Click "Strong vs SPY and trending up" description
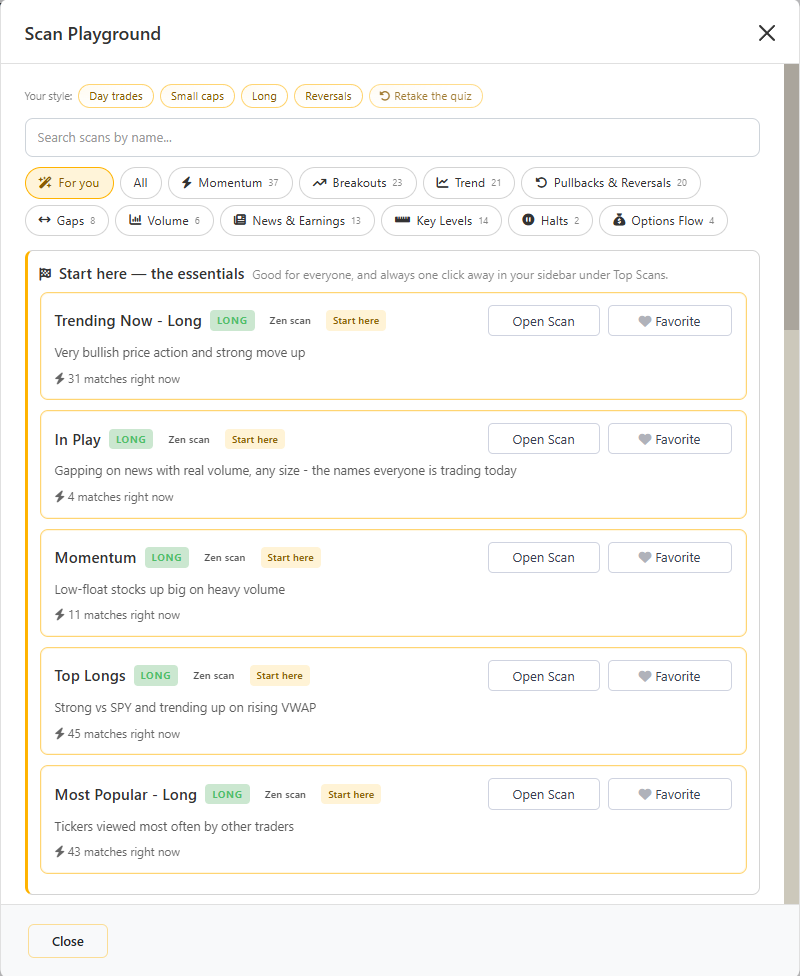This screenshot has height=976, width=800. pos(186,708)
